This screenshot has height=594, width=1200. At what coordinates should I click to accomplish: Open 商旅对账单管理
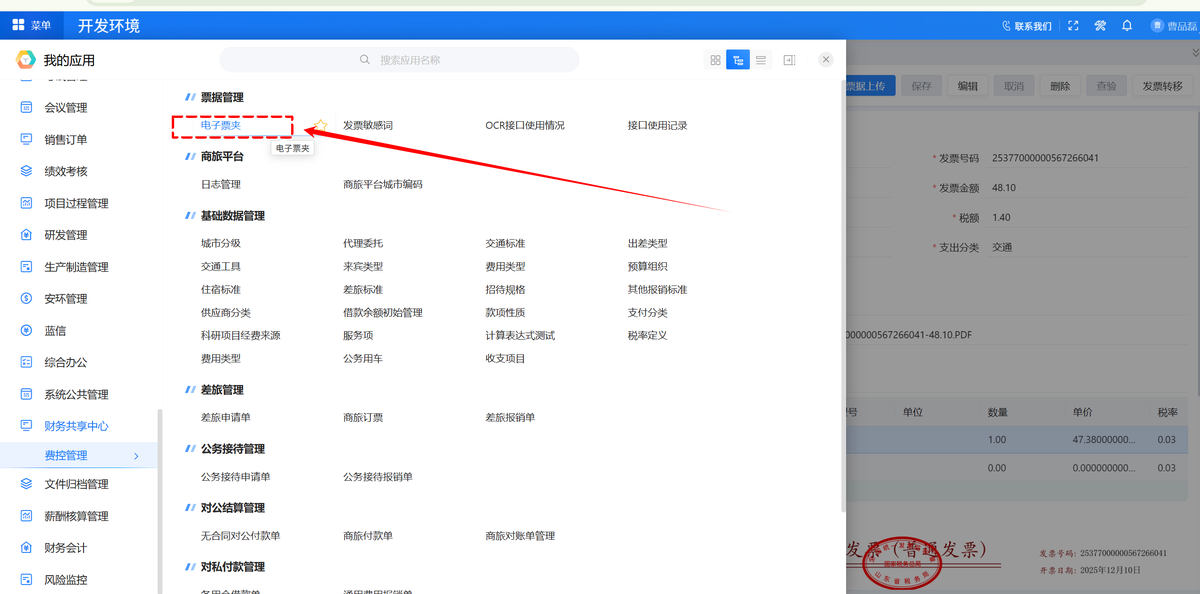520,536
